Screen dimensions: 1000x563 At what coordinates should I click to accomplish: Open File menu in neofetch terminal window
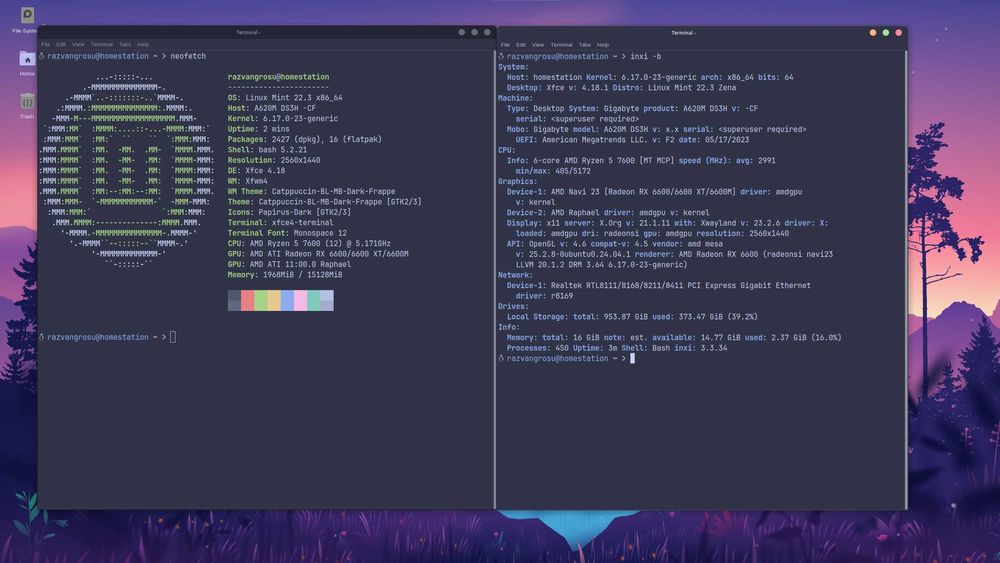pyautogui.click(x=45, y=45)
